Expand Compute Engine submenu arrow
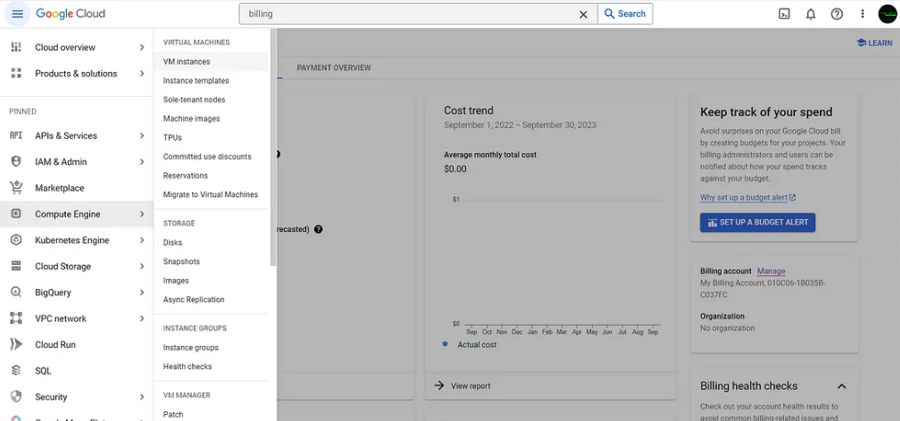The image size is (900, 421). (x=142, y=214)
